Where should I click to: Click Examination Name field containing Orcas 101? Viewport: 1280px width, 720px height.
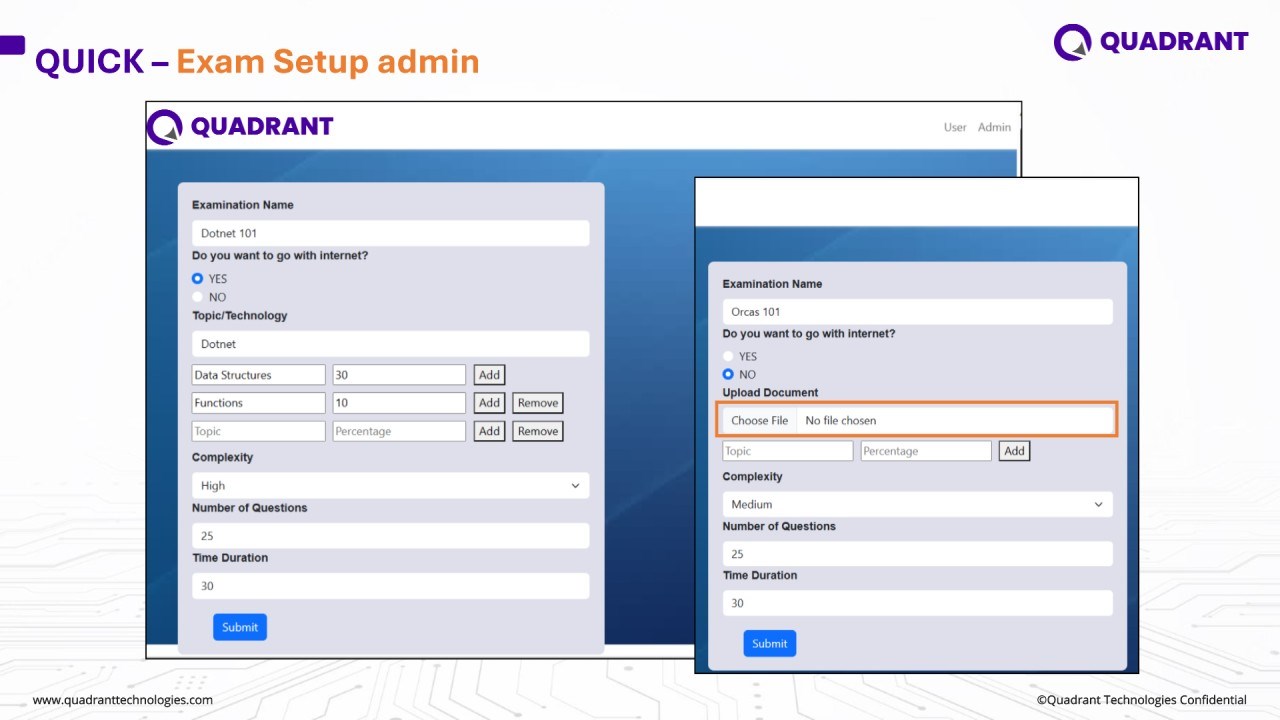click(918, 312)
